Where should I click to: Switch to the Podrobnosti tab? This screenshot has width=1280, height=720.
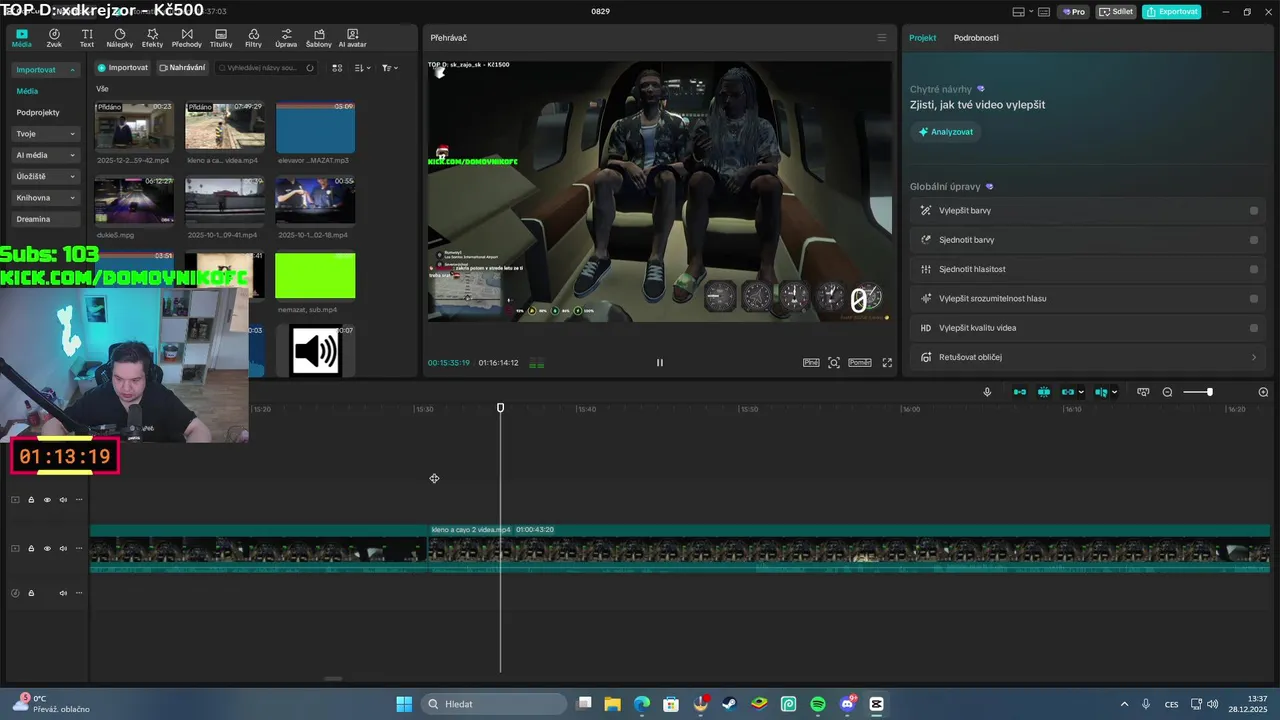[976, 38]
